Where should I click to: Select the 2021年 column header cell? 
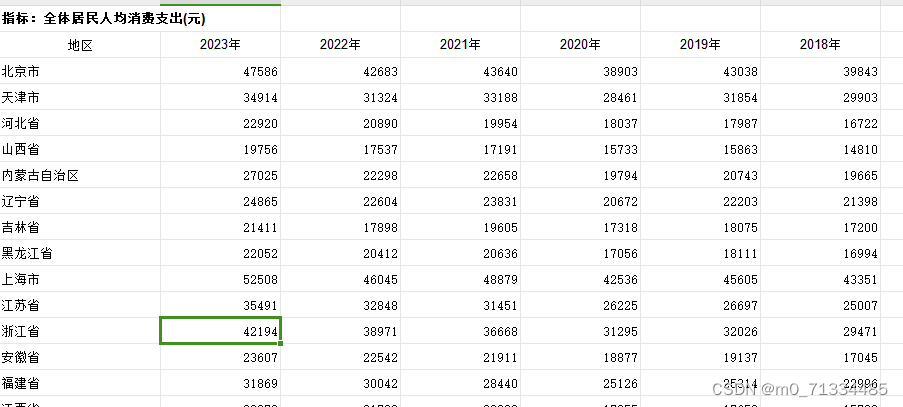(461, 44)
